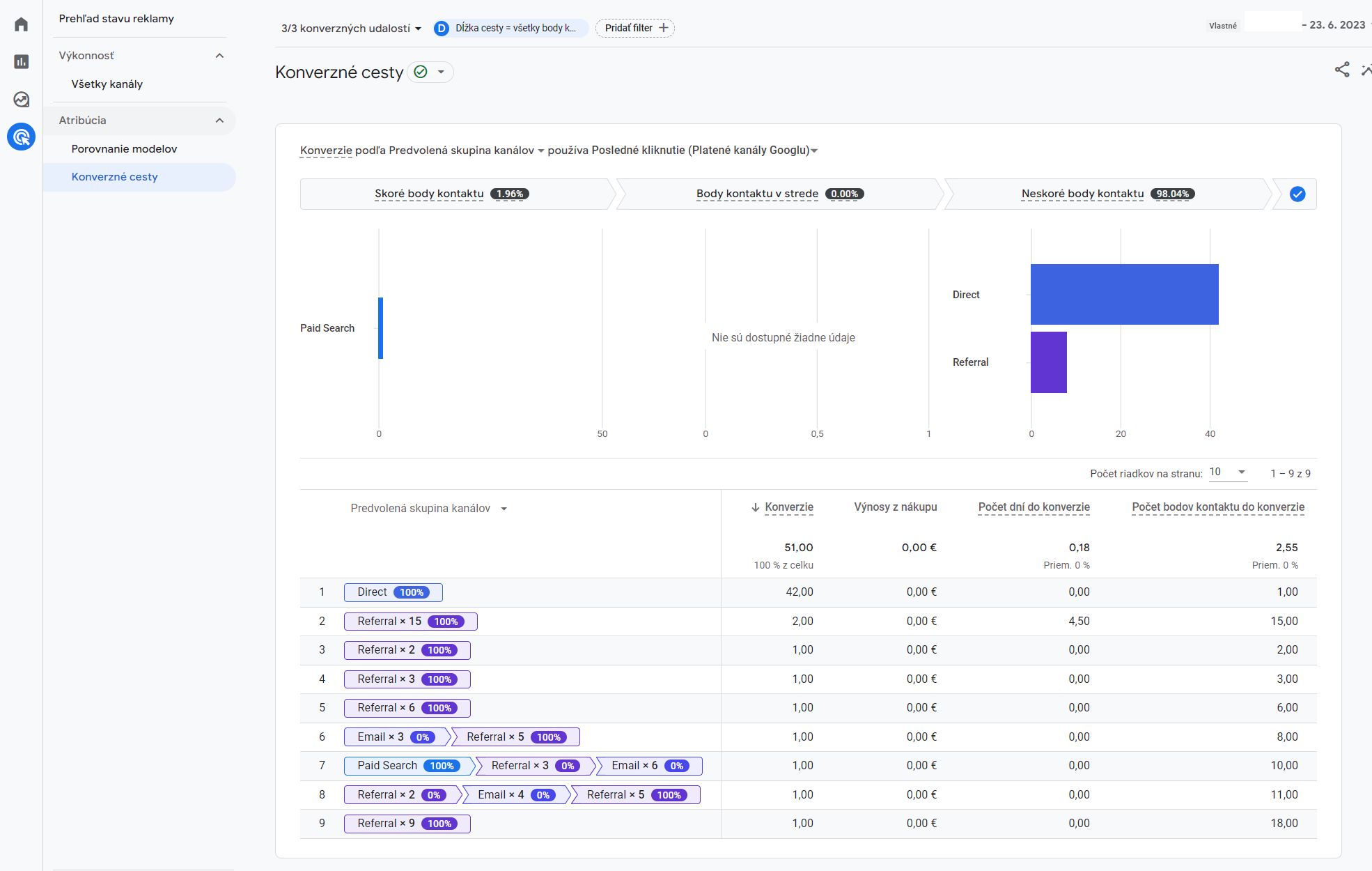Click Prehľad stavu reklamy link
Image resolution: width=1372 pixels, height=871 pixels.
coord(116,19)
